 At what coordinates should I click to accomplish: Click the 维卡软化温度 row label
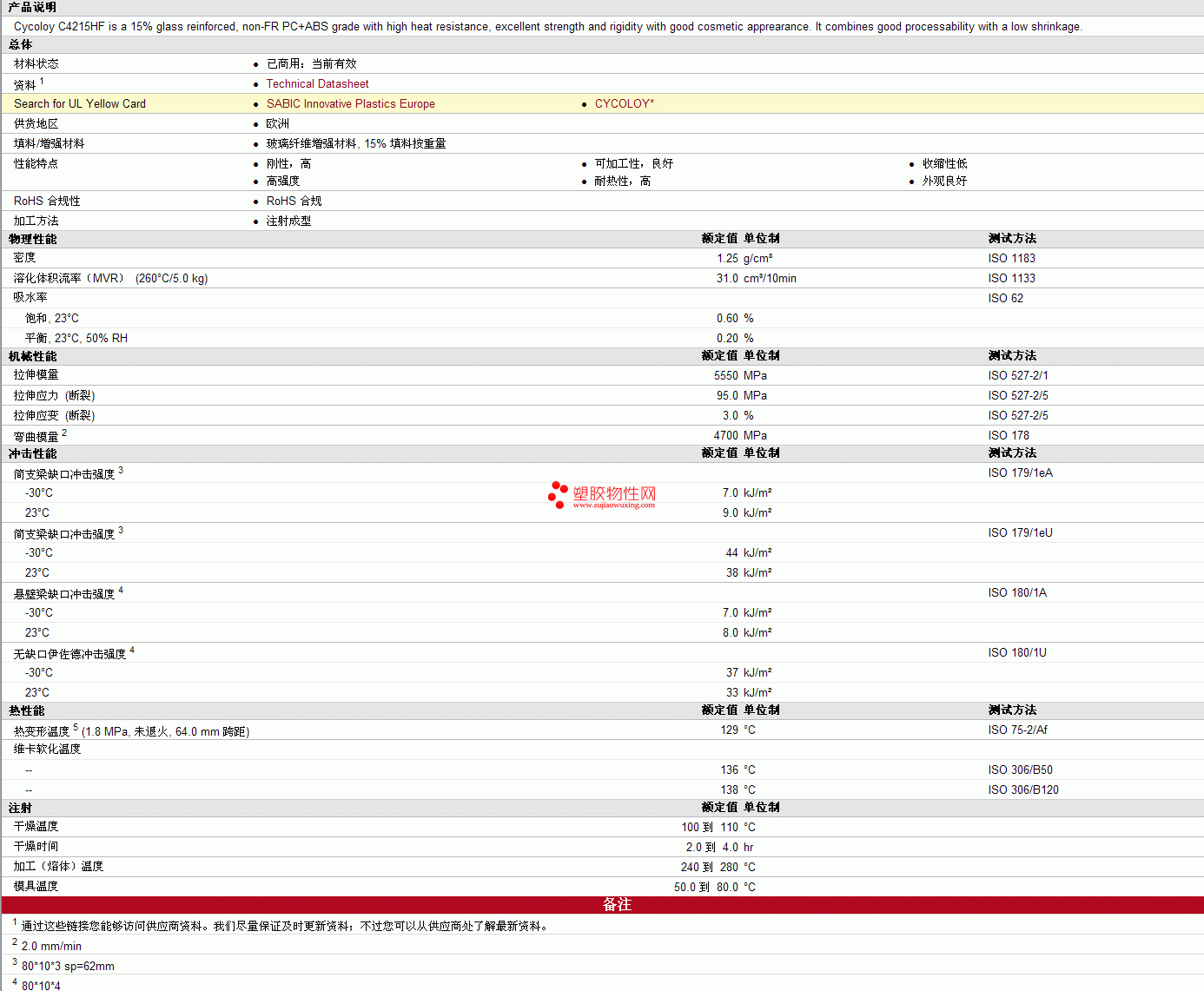point(47,749)
